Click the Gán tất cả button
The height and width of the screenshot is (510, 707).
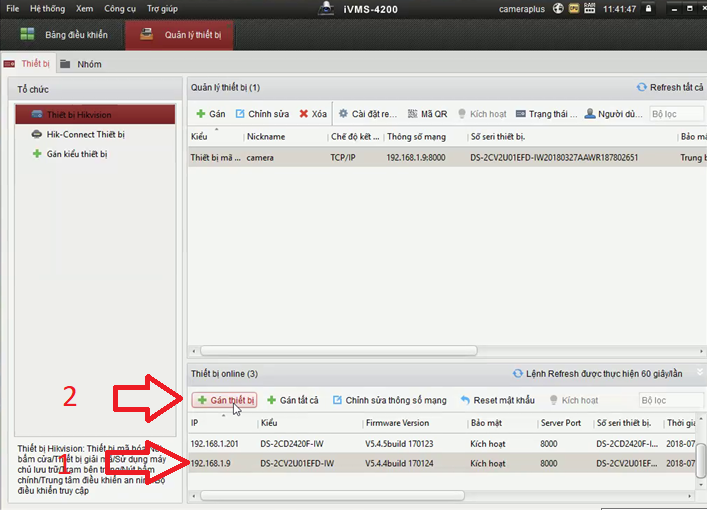pos(293,400)
